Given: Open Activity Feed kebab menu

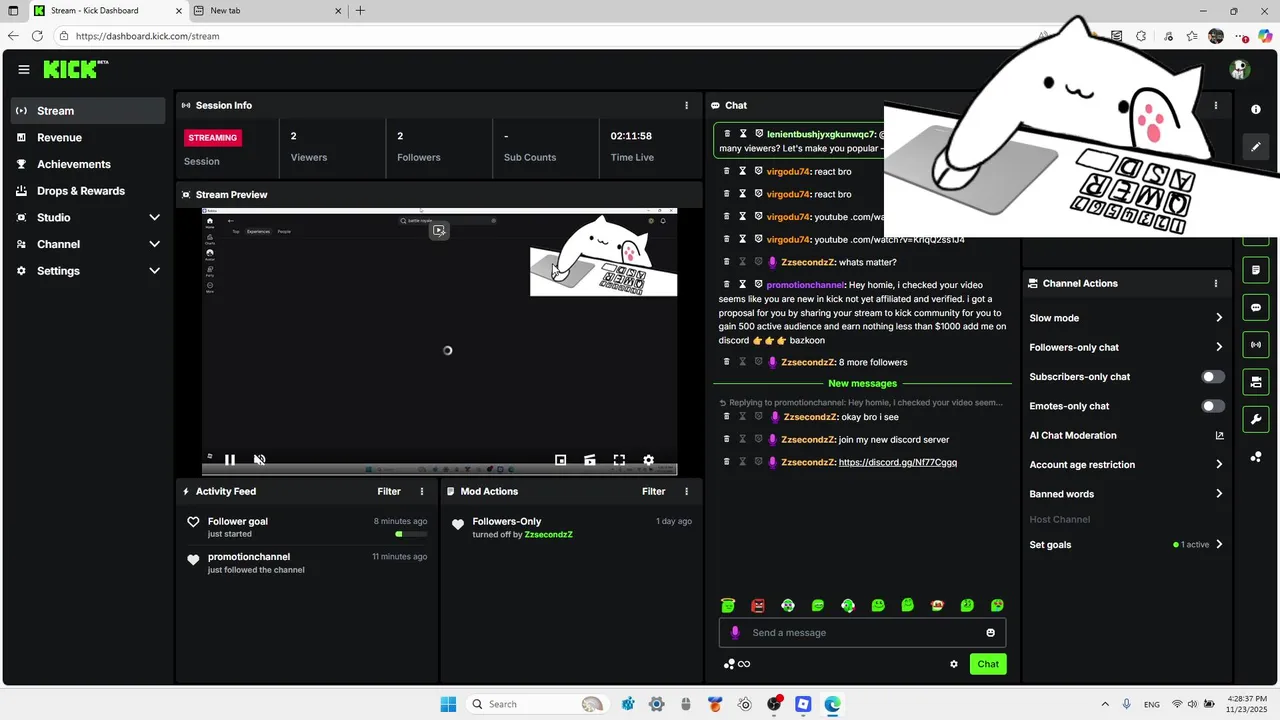Looking at the screenshot, I should coord(422,491).
